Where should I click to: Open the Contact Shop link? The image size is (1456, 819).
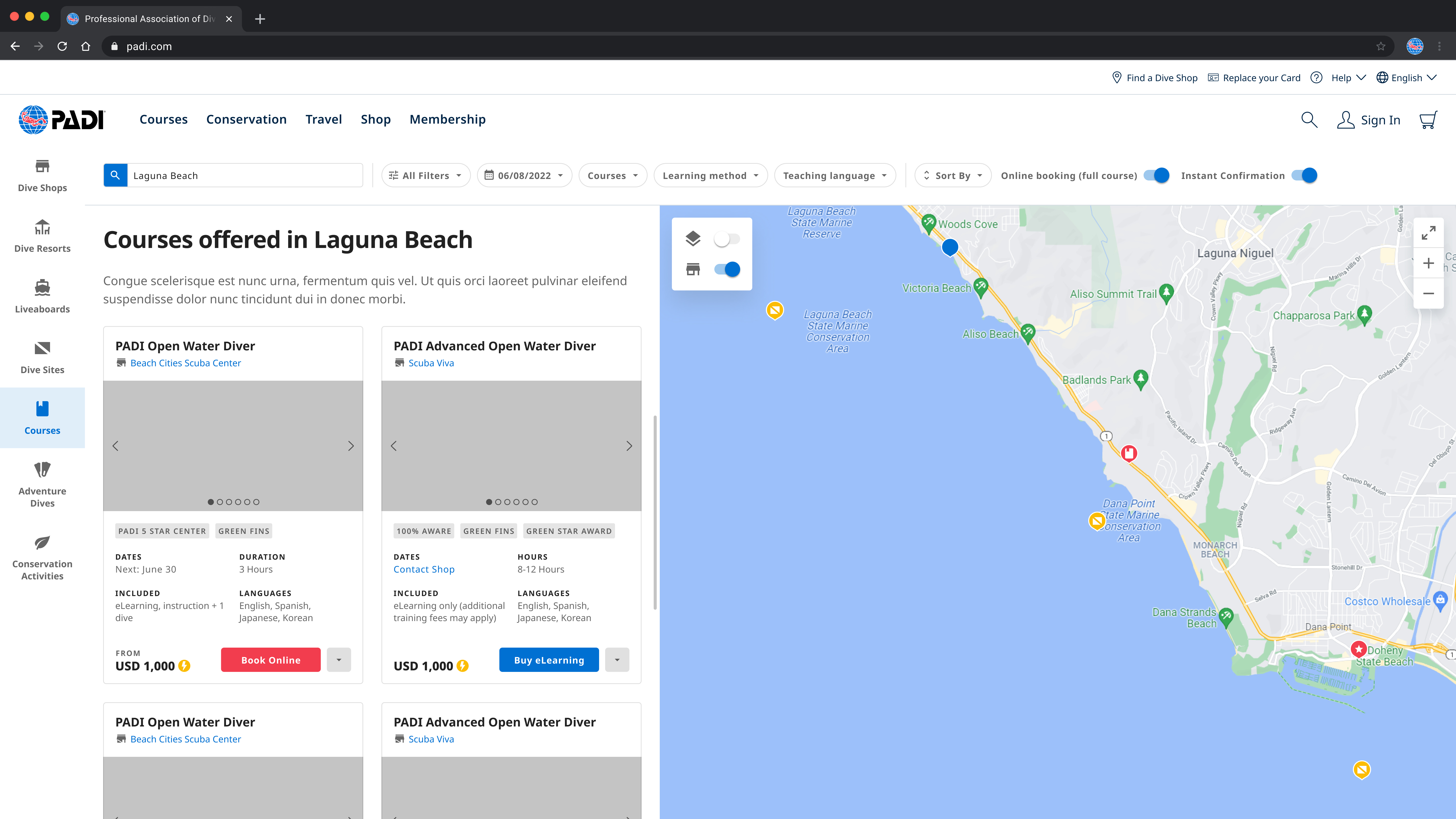coord(424,569)
